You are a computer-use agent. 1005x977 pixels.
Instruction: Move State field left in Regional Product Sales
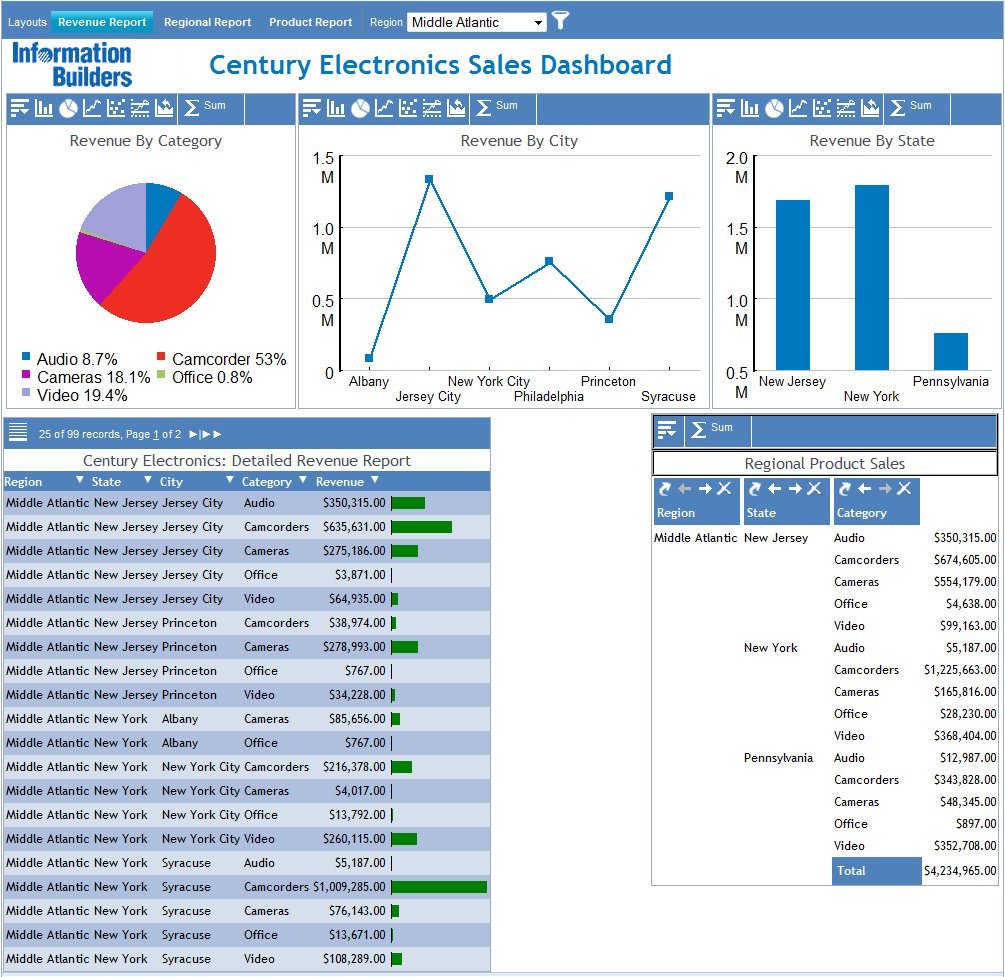click(774, 488)
